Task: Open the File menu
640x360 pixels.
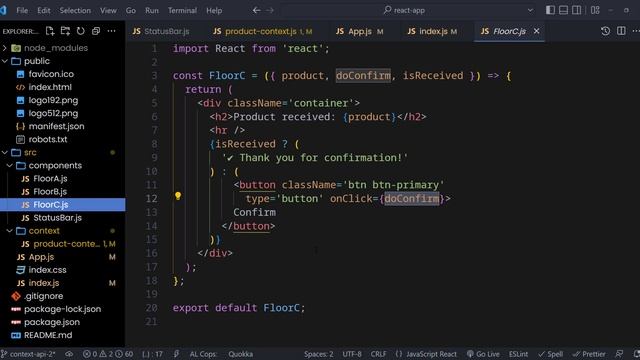Action: [x=22, y=11]
